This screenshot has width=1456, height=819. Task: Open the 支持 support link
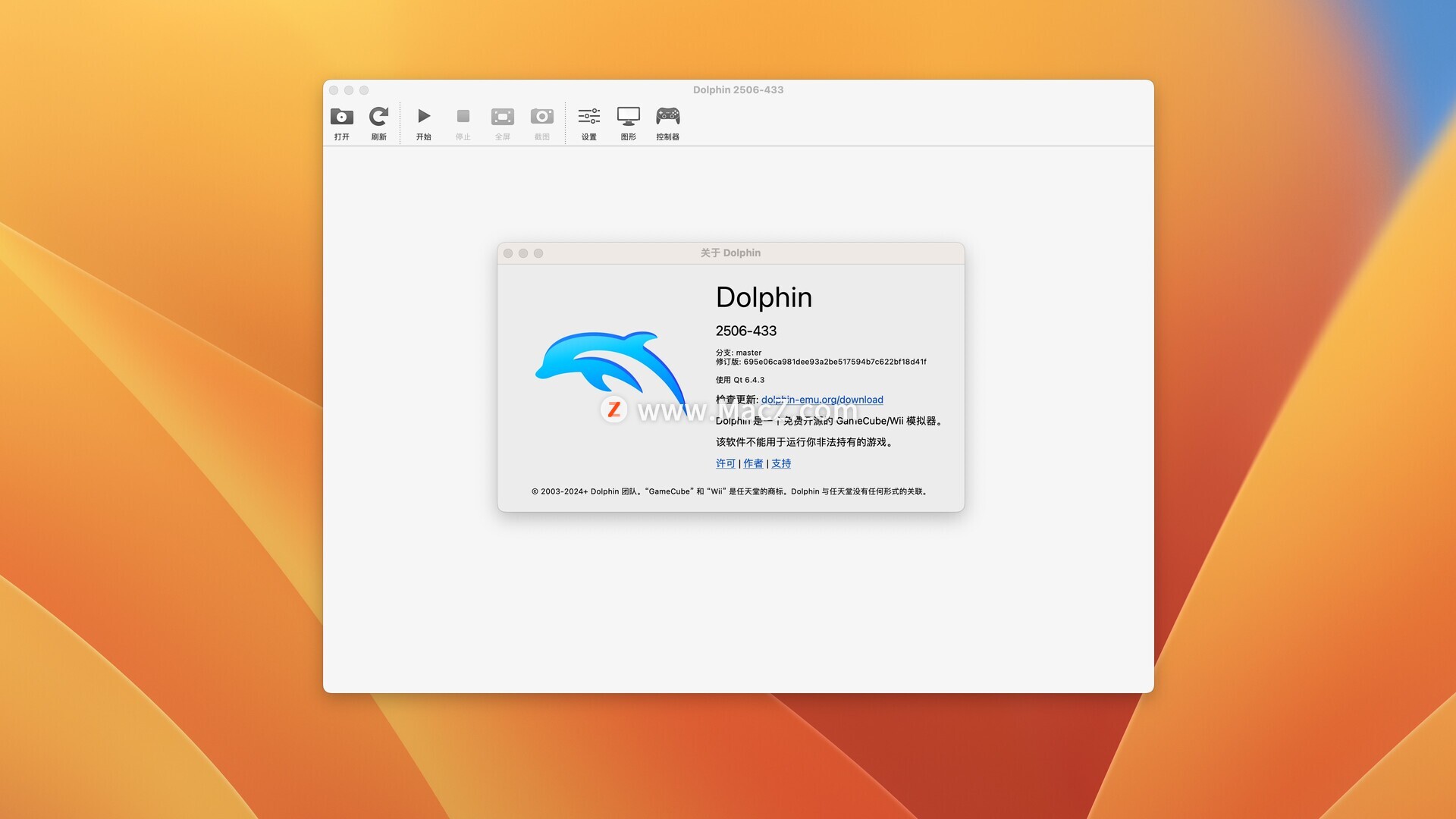click(x=781, y=463)
